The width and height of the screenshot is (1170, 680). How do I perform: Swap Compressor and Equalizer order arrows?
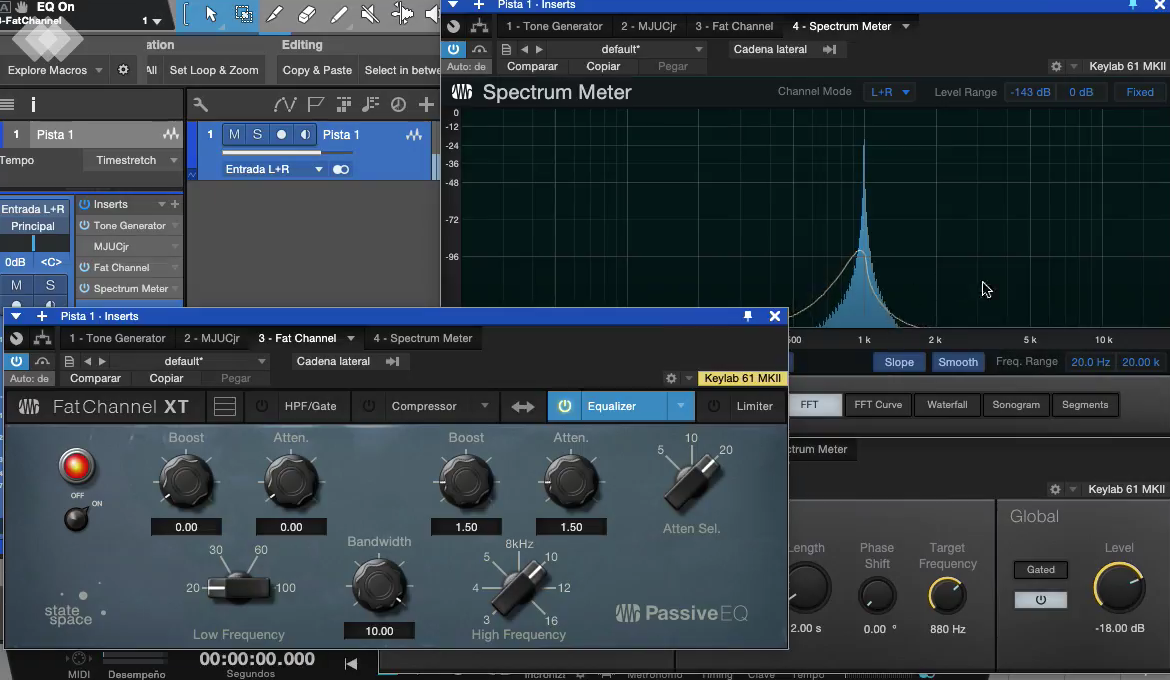click(x=522, y=407)
